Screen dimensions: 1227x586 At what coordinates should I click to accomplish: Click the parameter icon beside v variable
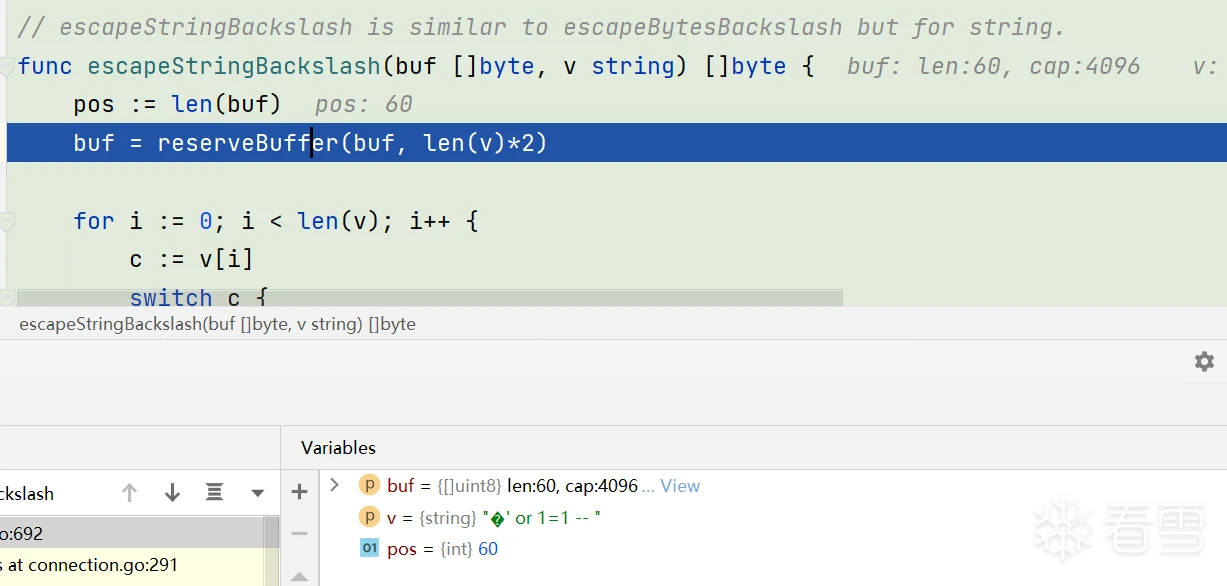click(369, 517)
